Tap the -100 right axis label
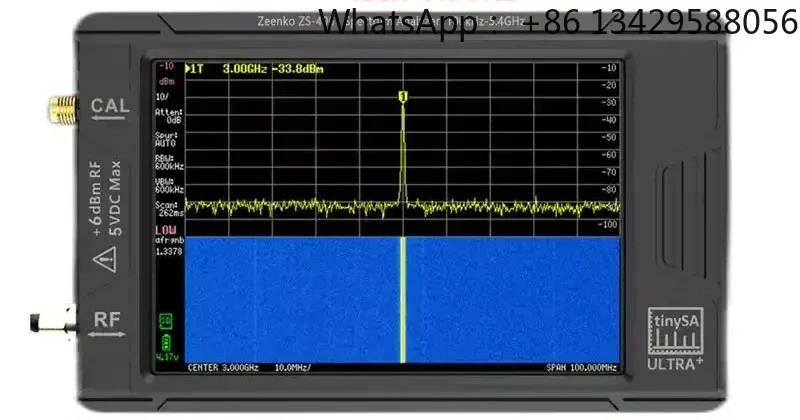Image resolution: width=800 pixels, height=420 pixels. [x=607, y=224]
